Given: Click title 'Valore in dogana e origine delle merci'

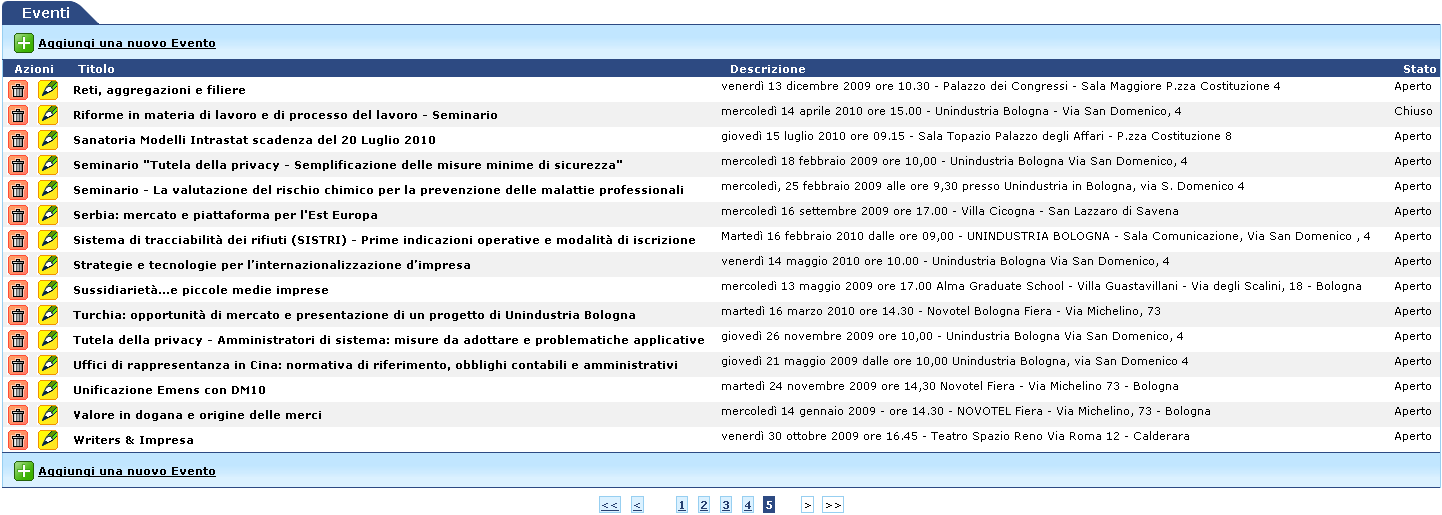Looking at the screenshot, I should [x=197, y=415].
